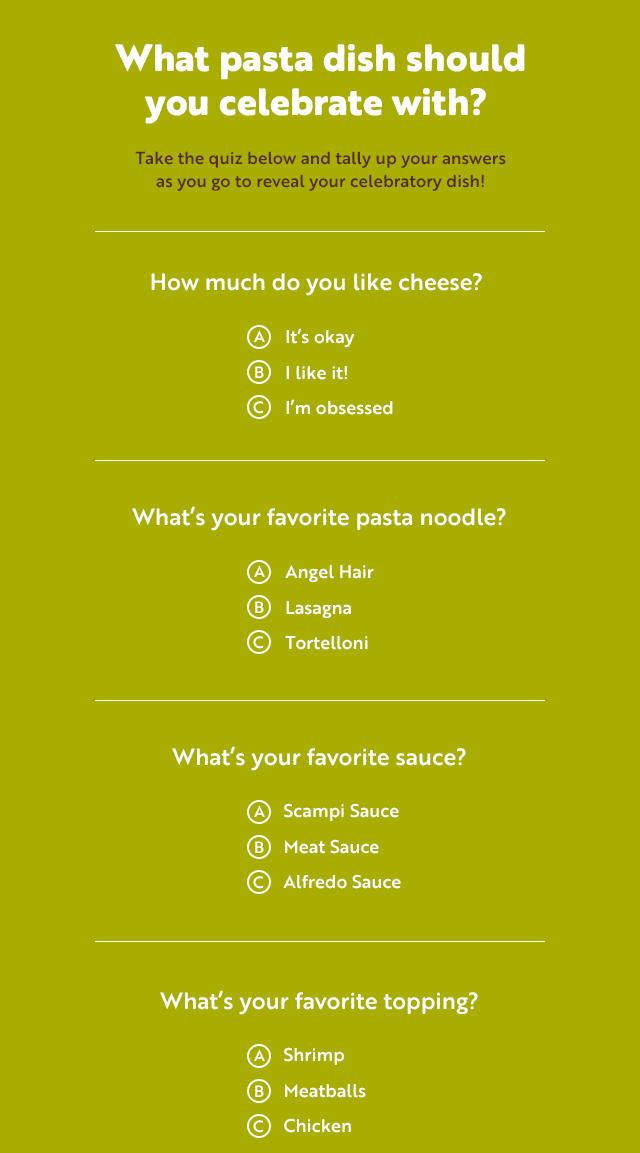This screenshot has width=640, height=1153.
Task: Click circled C option for Chicken
Action: click(259, 1126)
